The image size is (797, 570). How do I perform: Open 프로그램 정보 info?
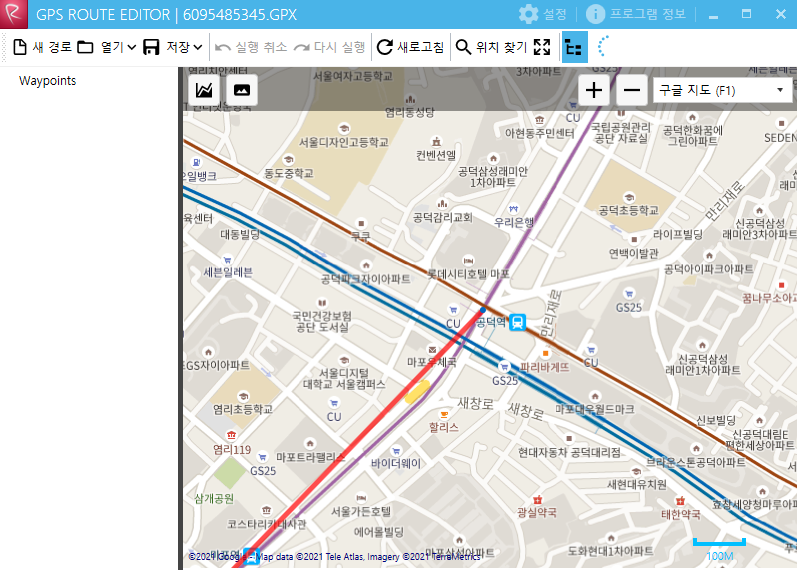[x=636, y=14]
